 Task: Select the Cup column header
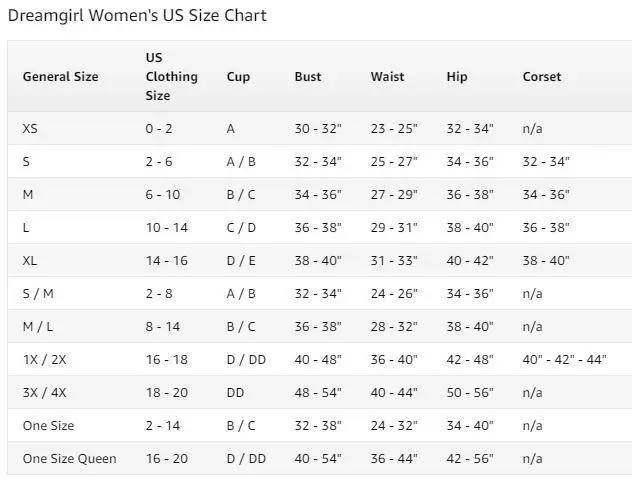pos(238,77)
